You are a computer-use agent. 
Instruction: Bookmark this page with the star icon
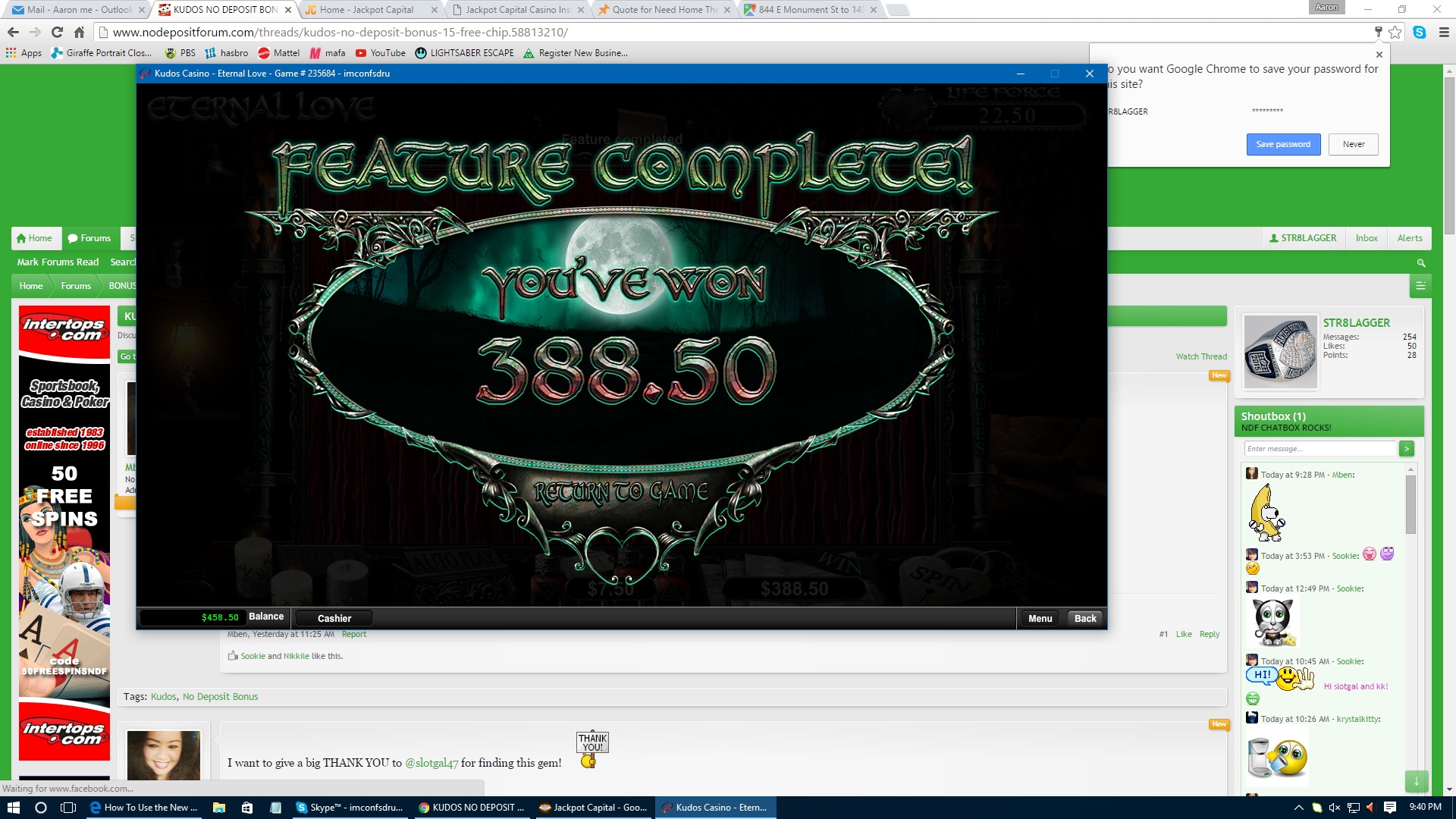tap(1395, 32)
